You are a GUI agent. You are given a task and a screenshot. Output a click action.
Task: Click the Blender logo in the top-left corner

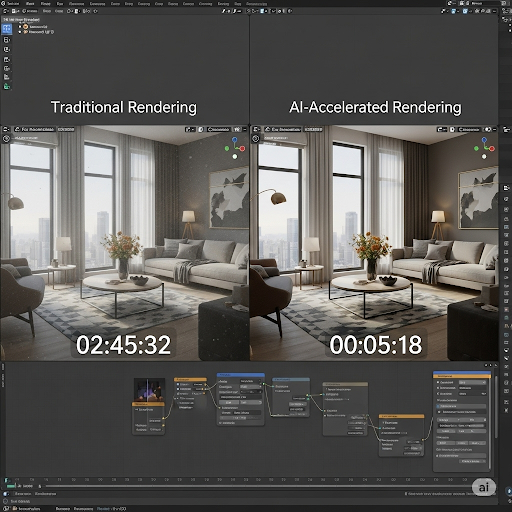tap(4, 4)
